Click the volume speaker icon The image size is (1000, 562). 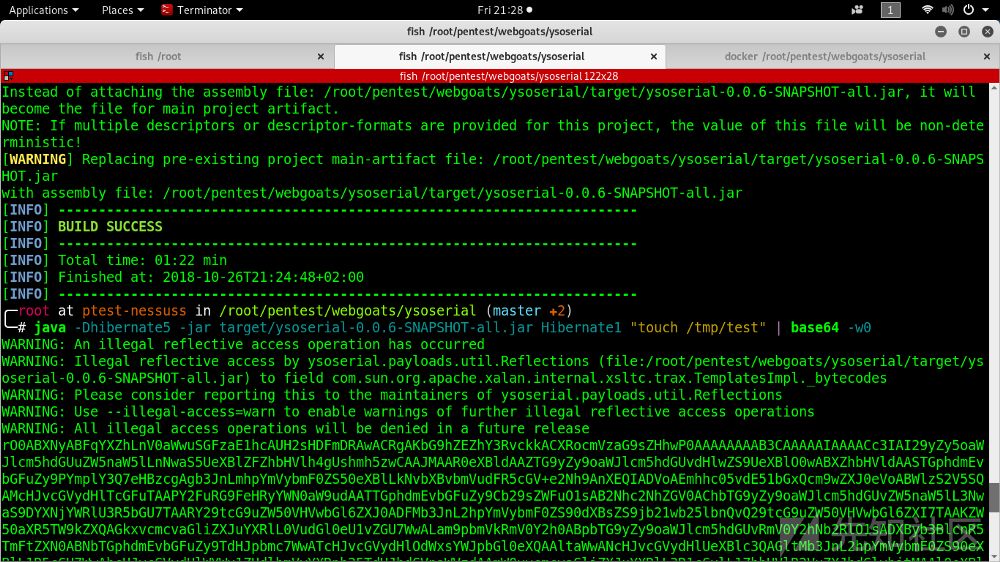[948, 10]
